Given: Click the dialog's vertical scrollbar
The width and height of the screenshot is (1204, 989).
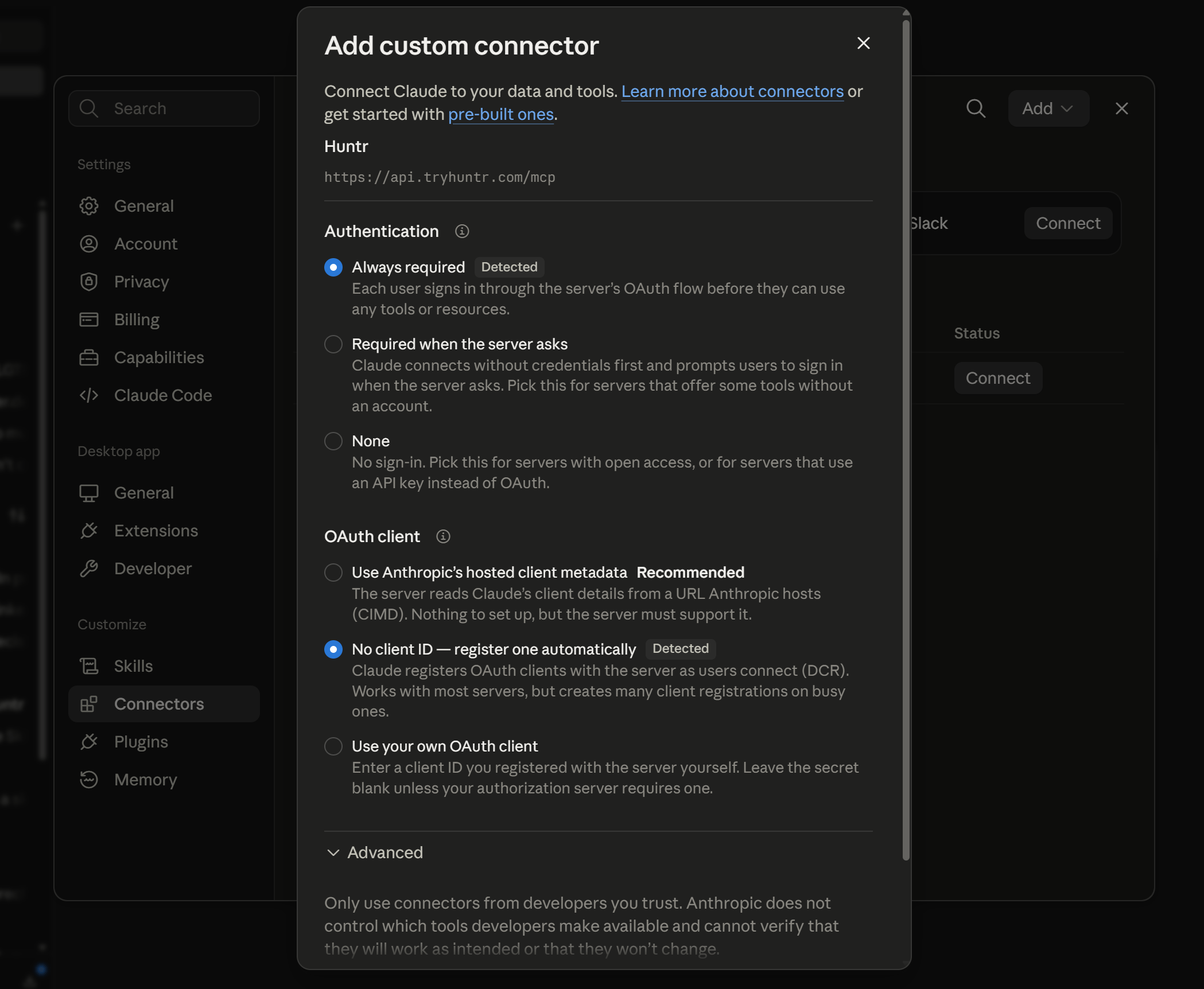Looking at the screenshot, I should 906,440.
